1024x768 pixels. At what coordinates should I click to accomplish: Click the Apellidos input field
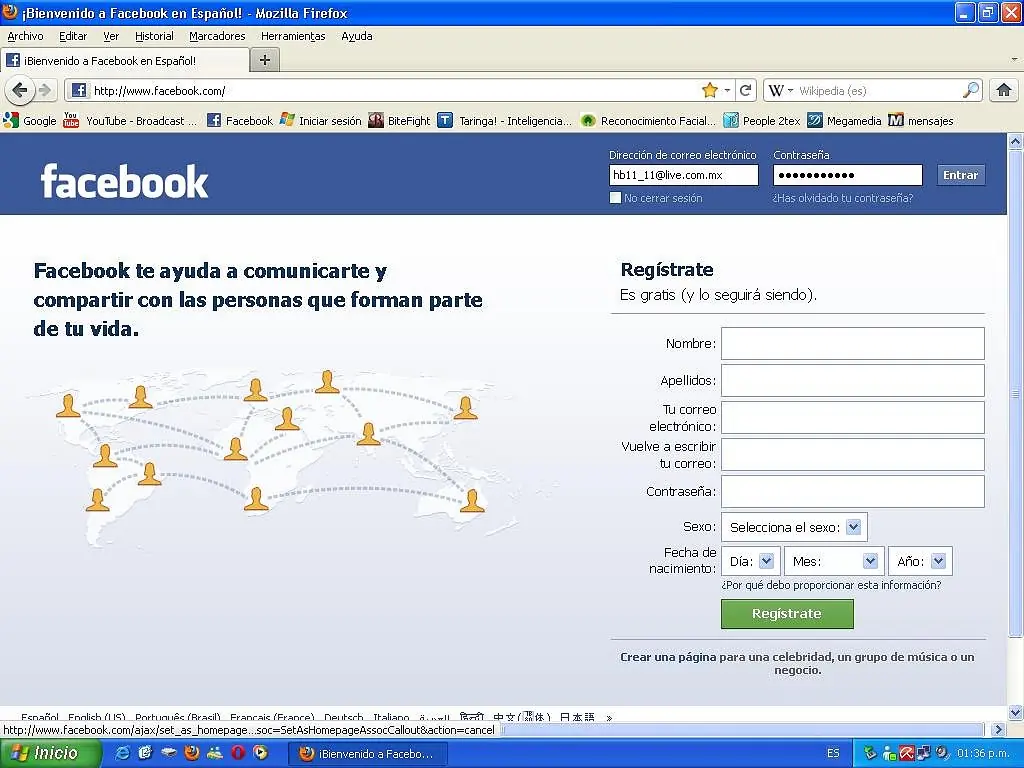click(853, 381)
